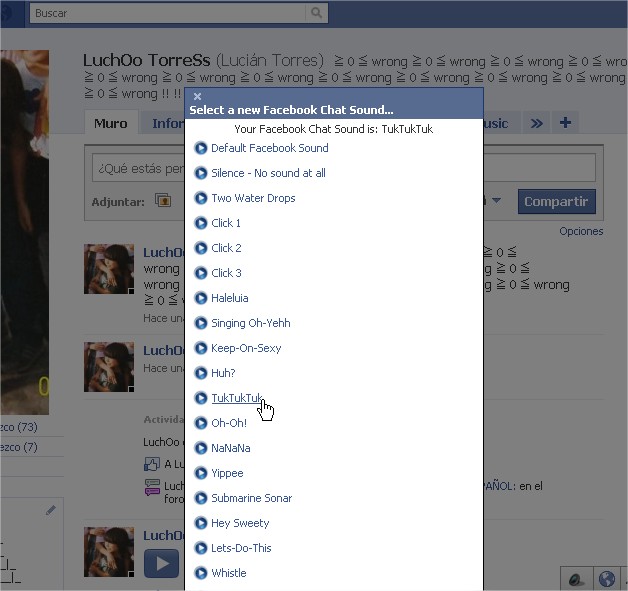Click the chat sound speaker icon in bottom bar
This screenshot has width=628, height=591.
point(576,579)
